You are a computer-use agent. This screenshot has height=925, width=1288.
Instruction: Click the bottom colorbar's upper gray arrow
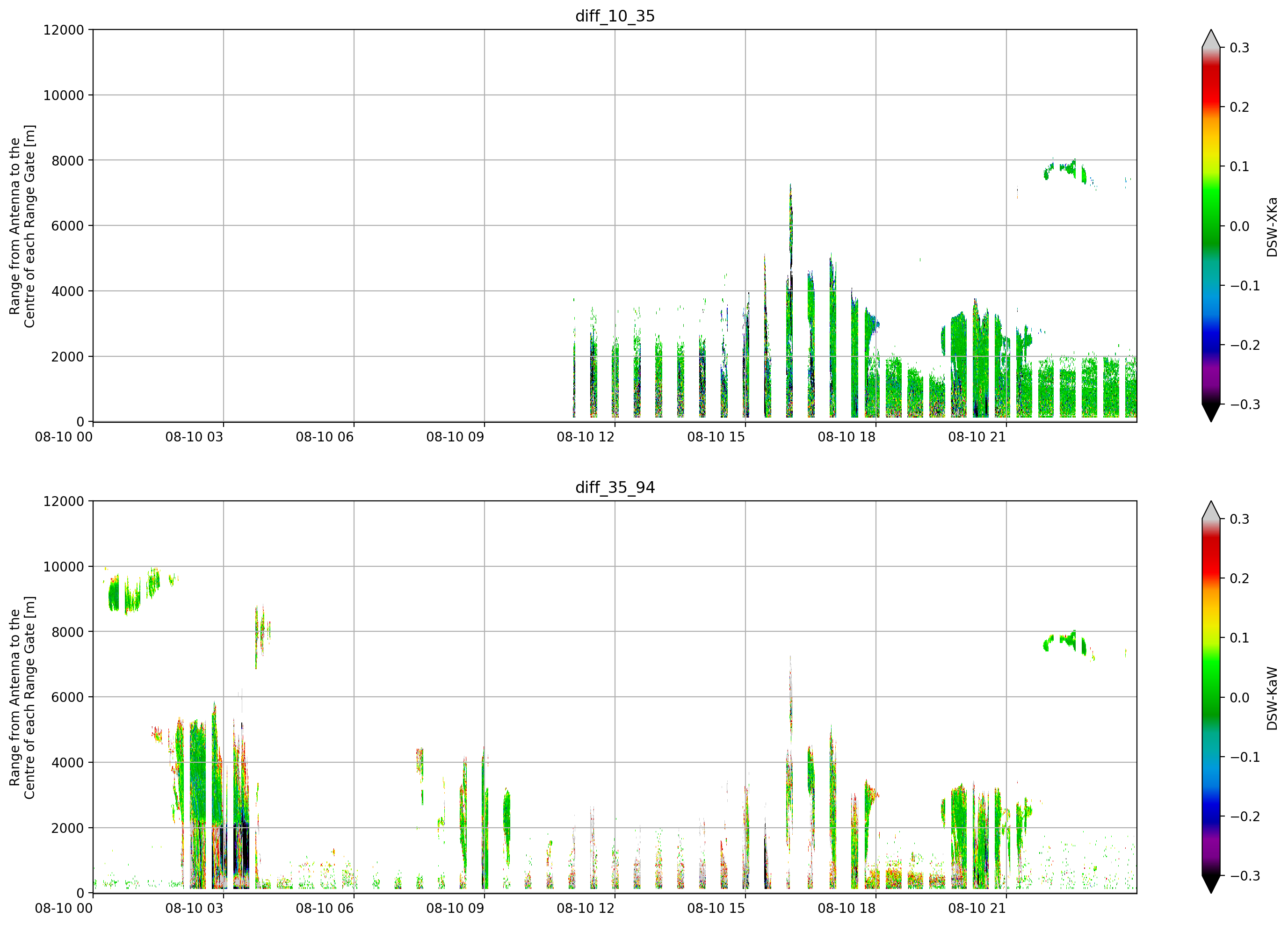(x=1211, y=510)
